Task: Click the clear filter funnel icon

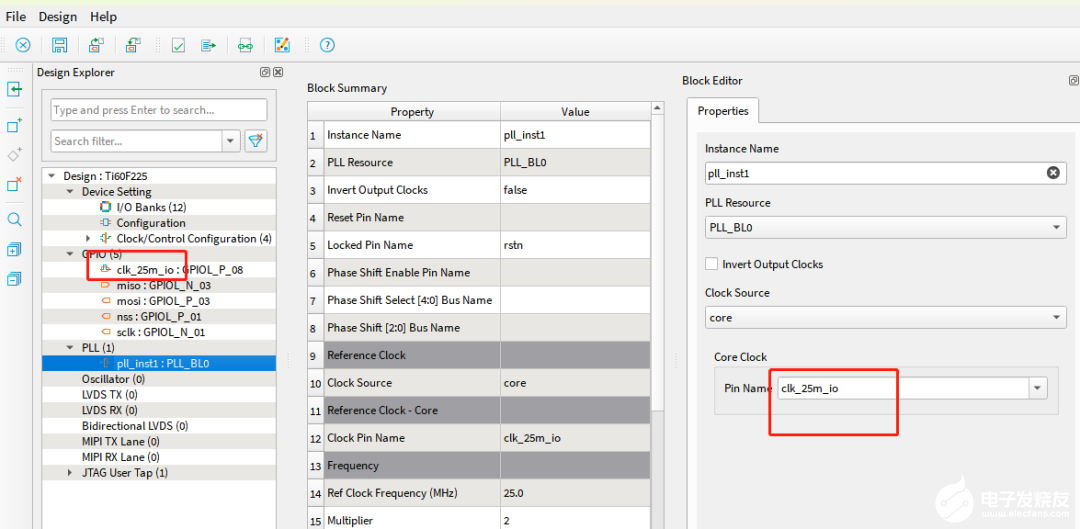Action: [256, 141]
